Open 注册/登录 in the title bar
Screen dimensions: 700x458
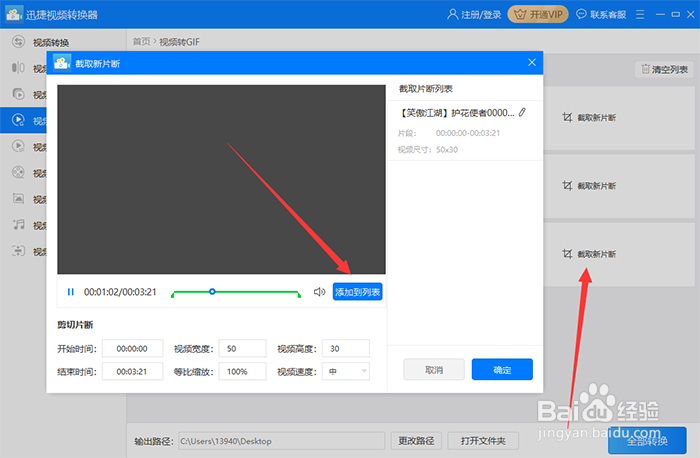(x=481, y=15)
